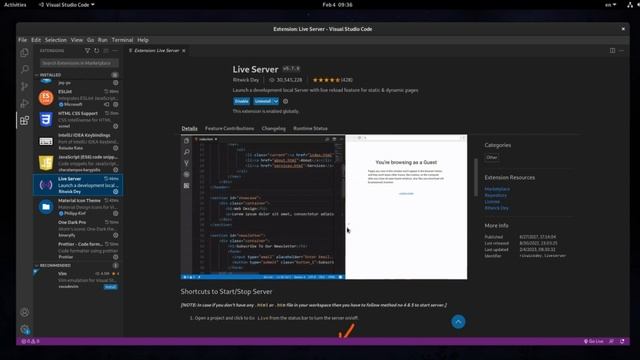640x360 pixels.
Task: Open the Uninstall dropdown arrow
Action: click(276, 101)
